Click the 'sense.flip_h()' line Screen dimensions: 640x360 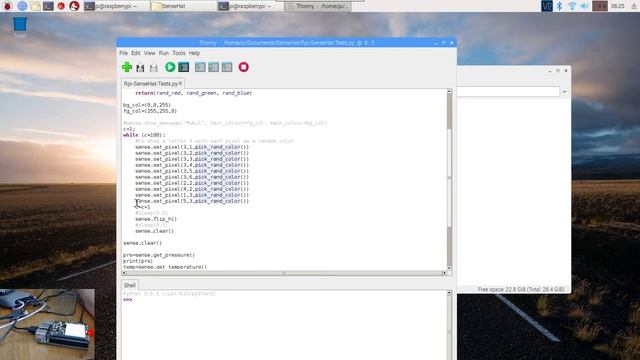156,219
